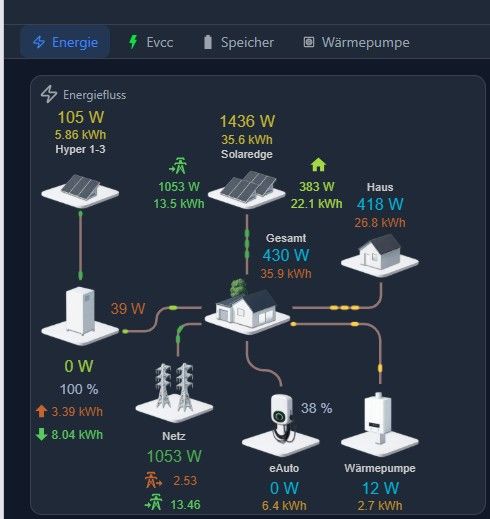Click the eAuto wallbox charger icon
The image size is (490, 519).
click(x=281, y=425)
